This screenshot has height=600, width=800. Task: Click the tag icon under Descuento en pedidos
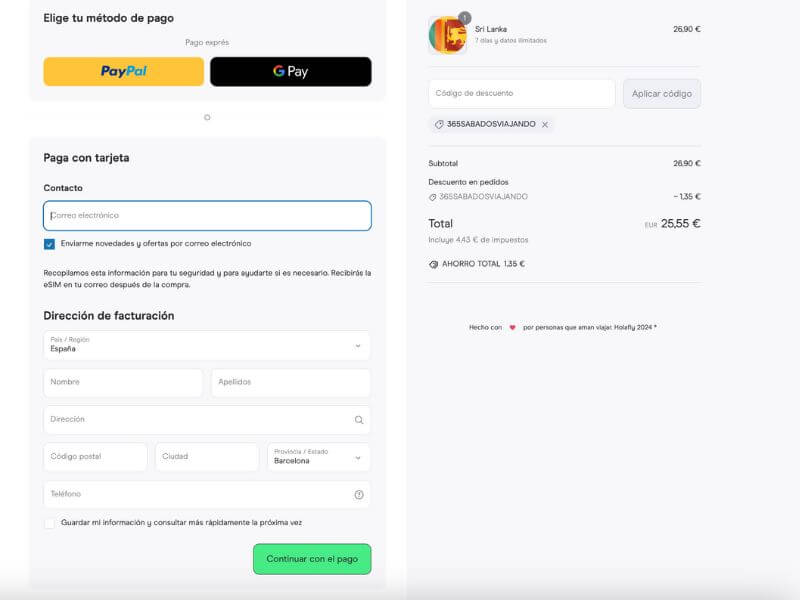click(x=432, y=197)
